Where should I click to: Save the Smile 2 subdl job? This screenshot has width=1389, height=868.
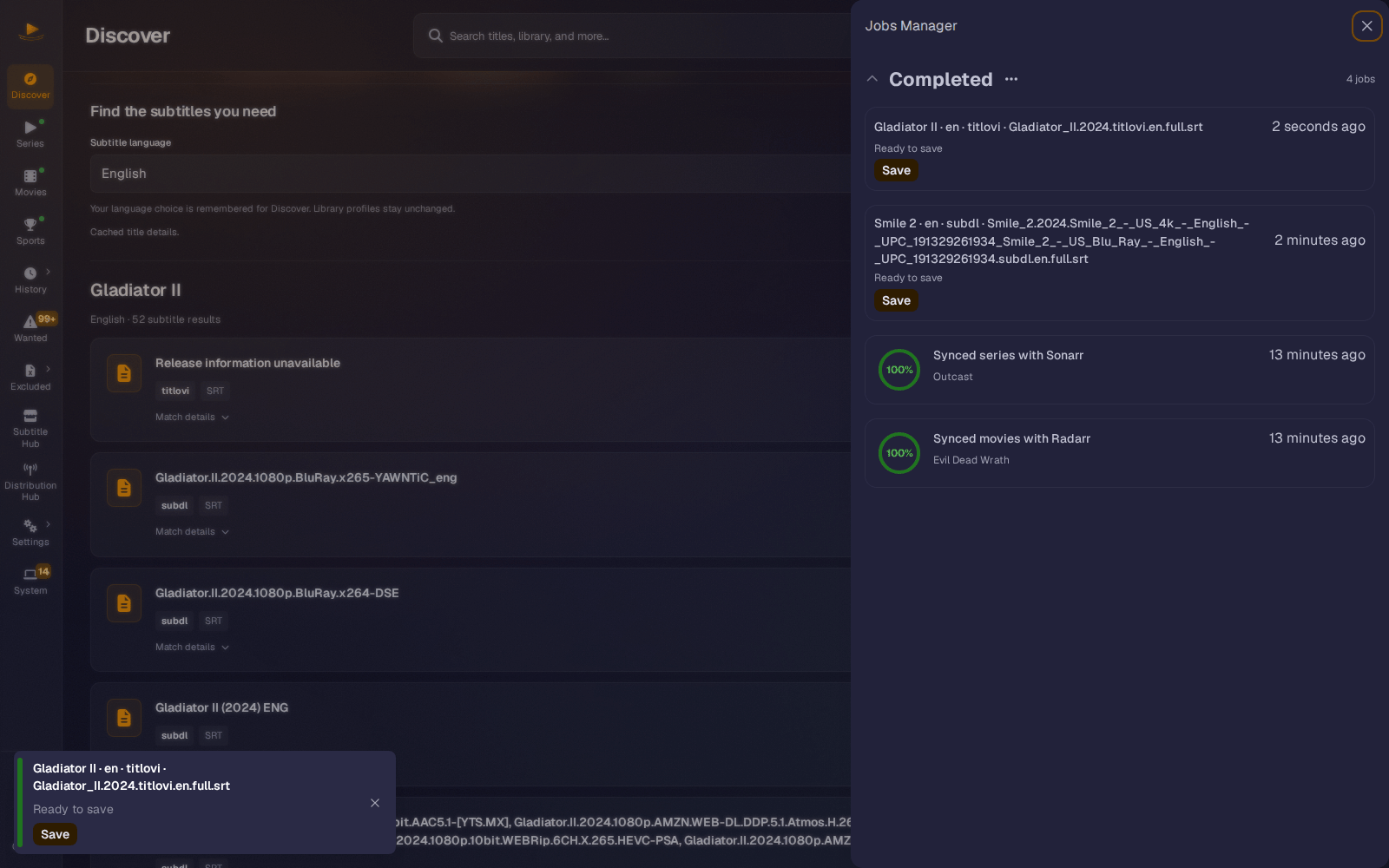pos(896,301)
